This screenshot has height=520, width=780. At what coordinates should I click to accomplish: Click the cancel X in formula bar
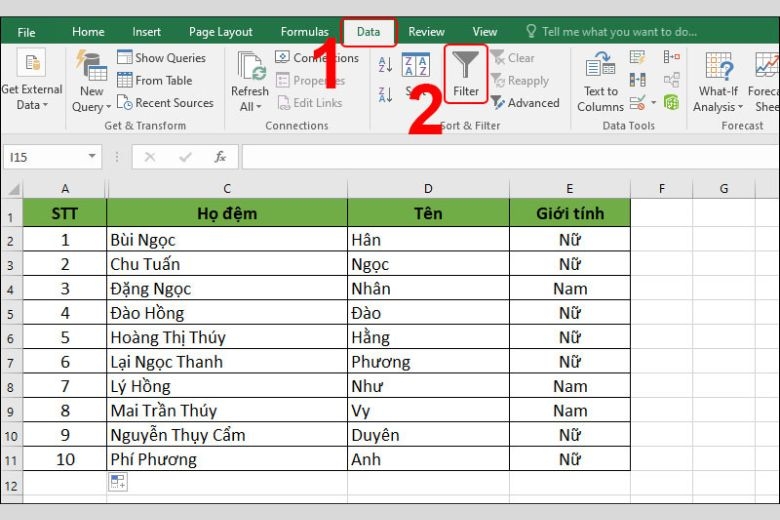click(x=150, y=157)
